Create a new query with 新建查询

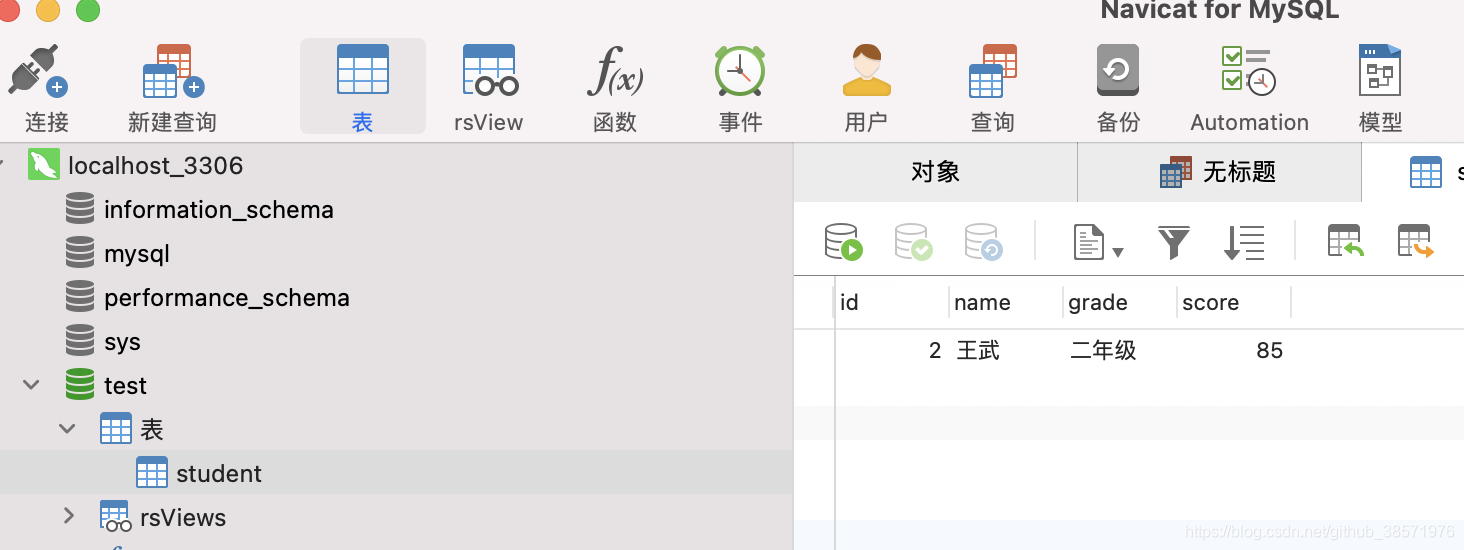point(172,88)
